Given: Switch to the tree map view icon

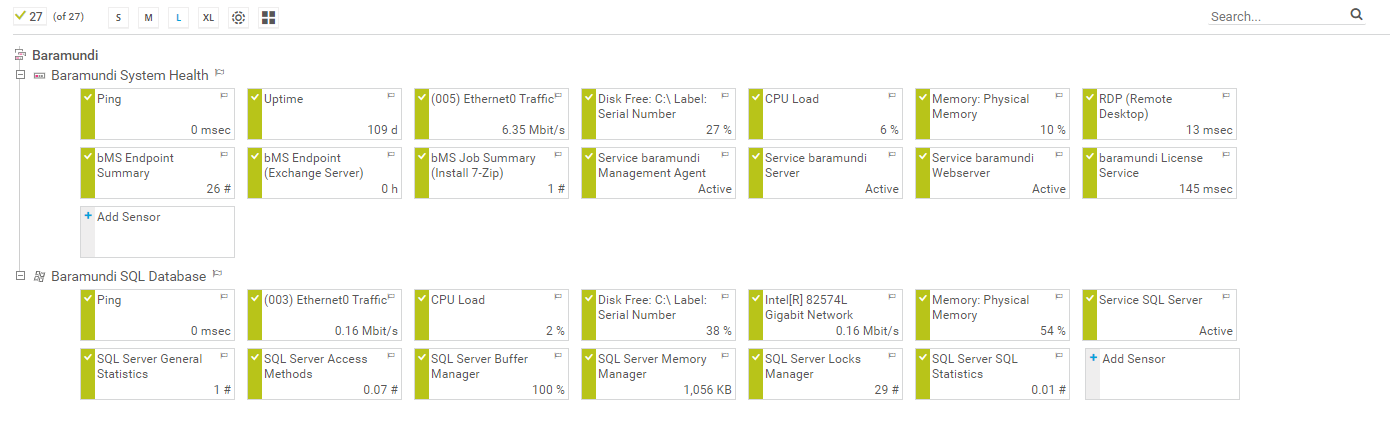Looking at the screenshot, I should (268, 17).
